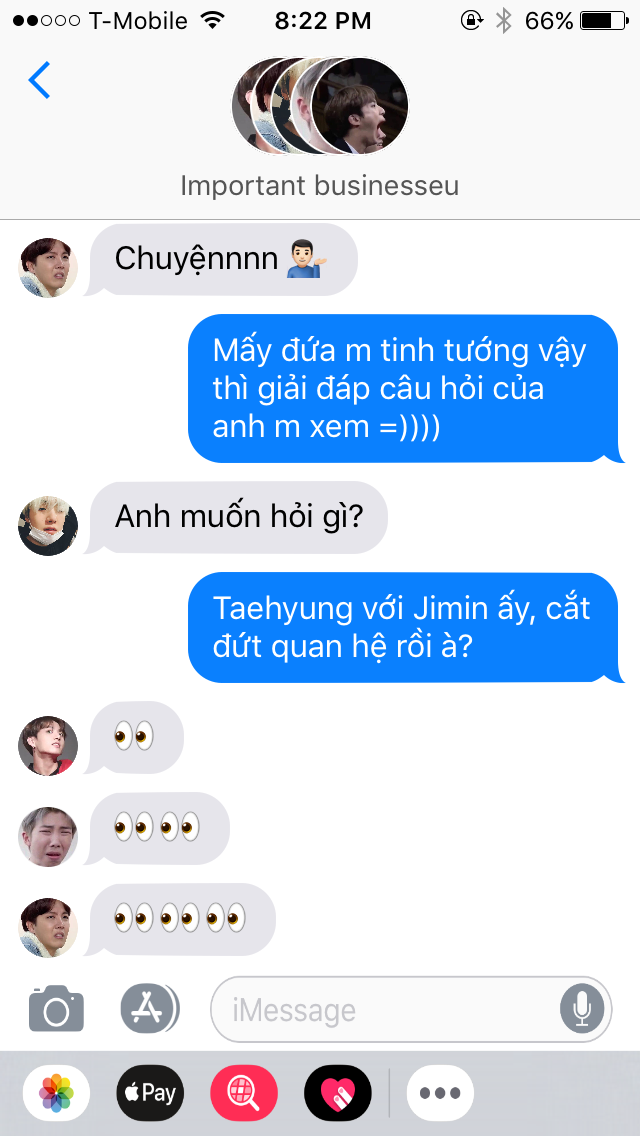Select the "Chuyệnnnn" message bubble

221,259
